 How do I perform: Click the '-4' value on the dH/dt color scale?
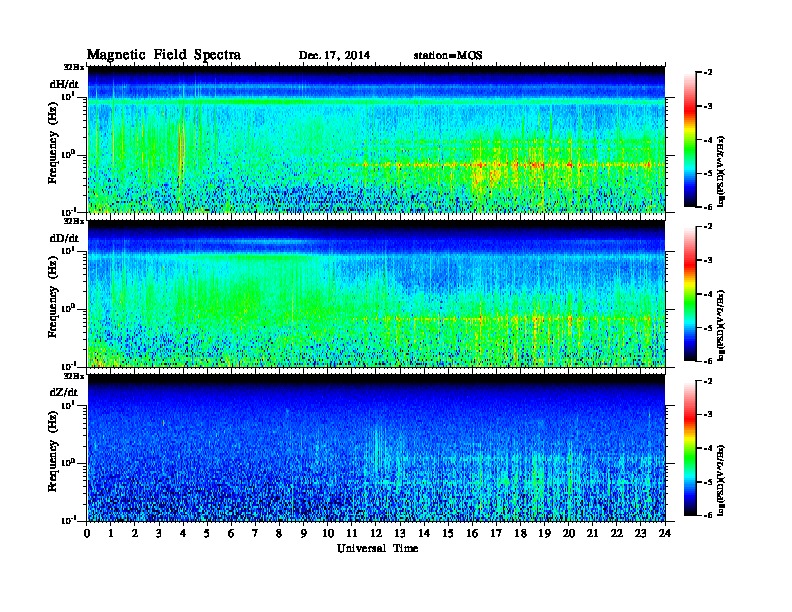(708, 140)
